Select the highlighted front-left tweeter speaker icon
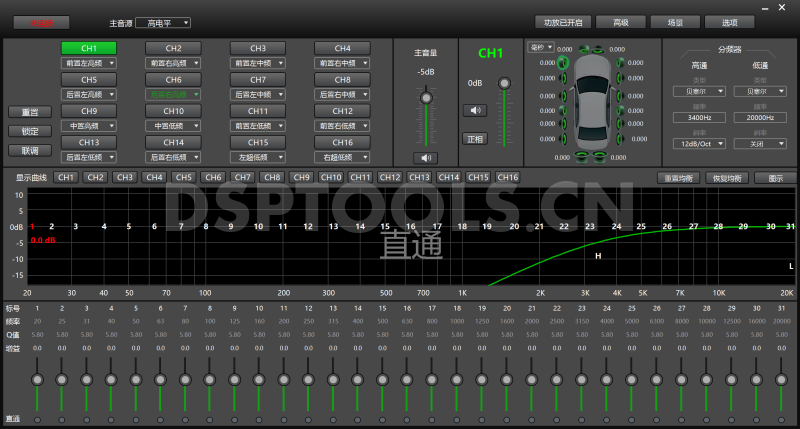Screen dimensions: 800x429 563,63
